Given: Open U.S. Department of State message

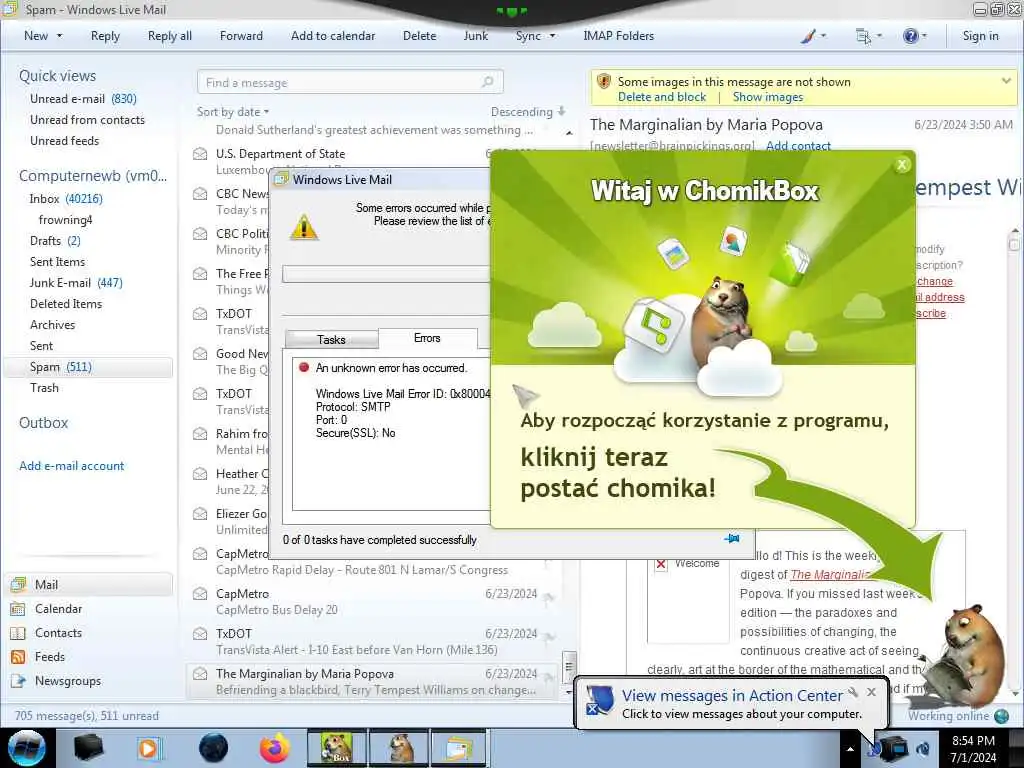Looking at the screenshot, I should [x=372, y=161].
